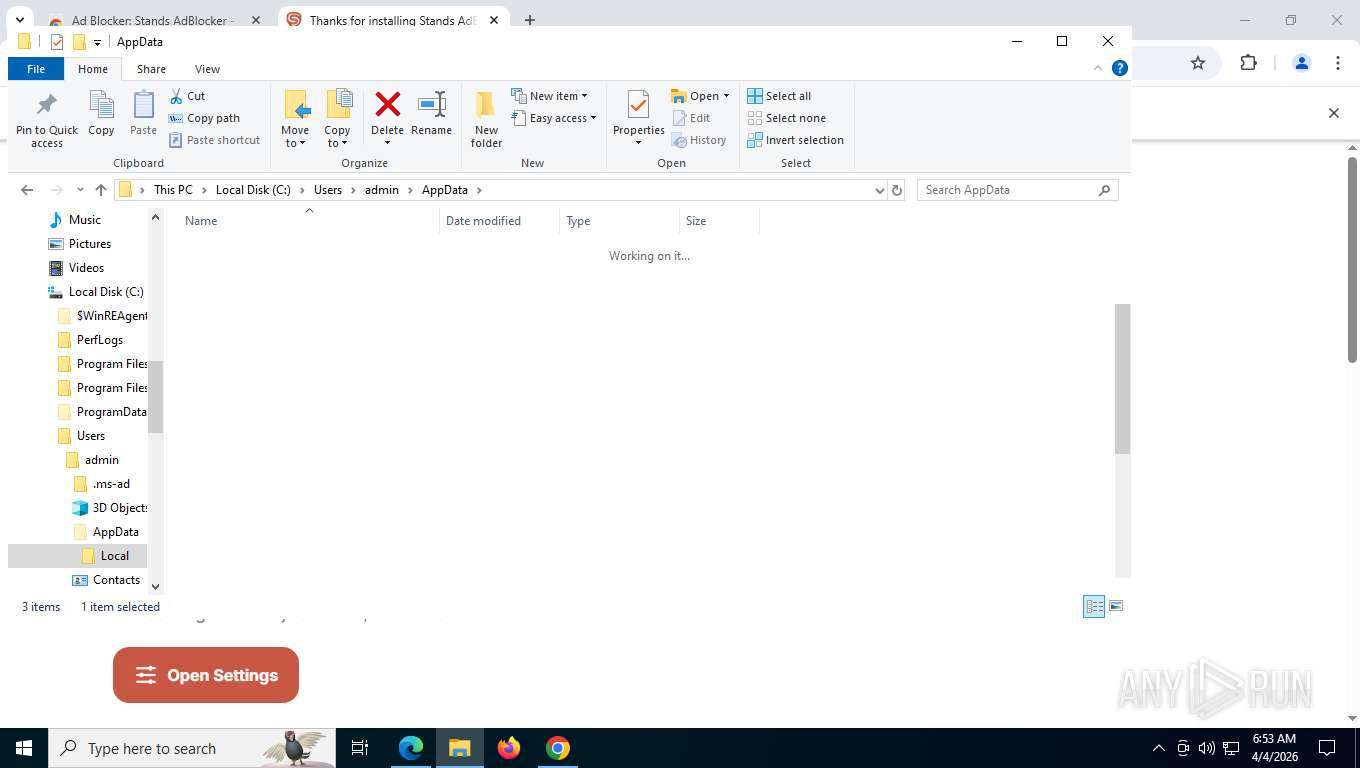Sort by the Name column header
Viewport: 1360px width, 768px height.
(x=308, y=221)
